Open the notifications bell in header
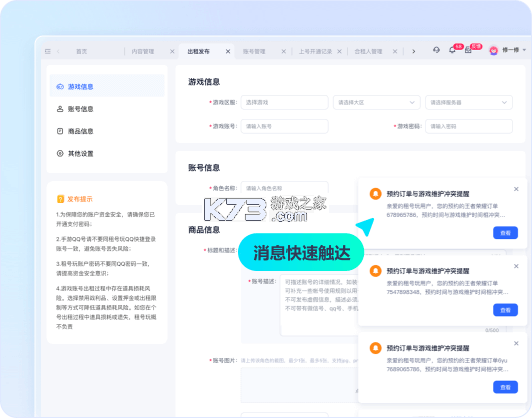The width and height of the screenshot is (532, 418). click(452, 50)
